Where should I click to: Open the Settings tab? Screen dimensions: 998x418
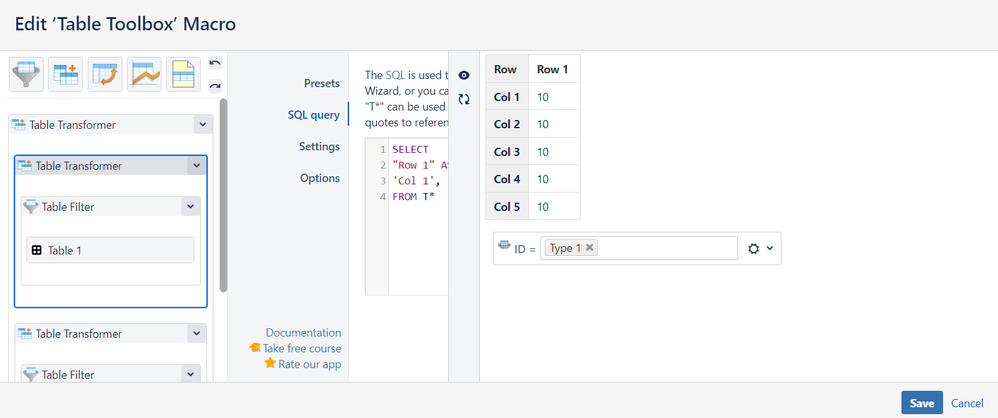319,146
